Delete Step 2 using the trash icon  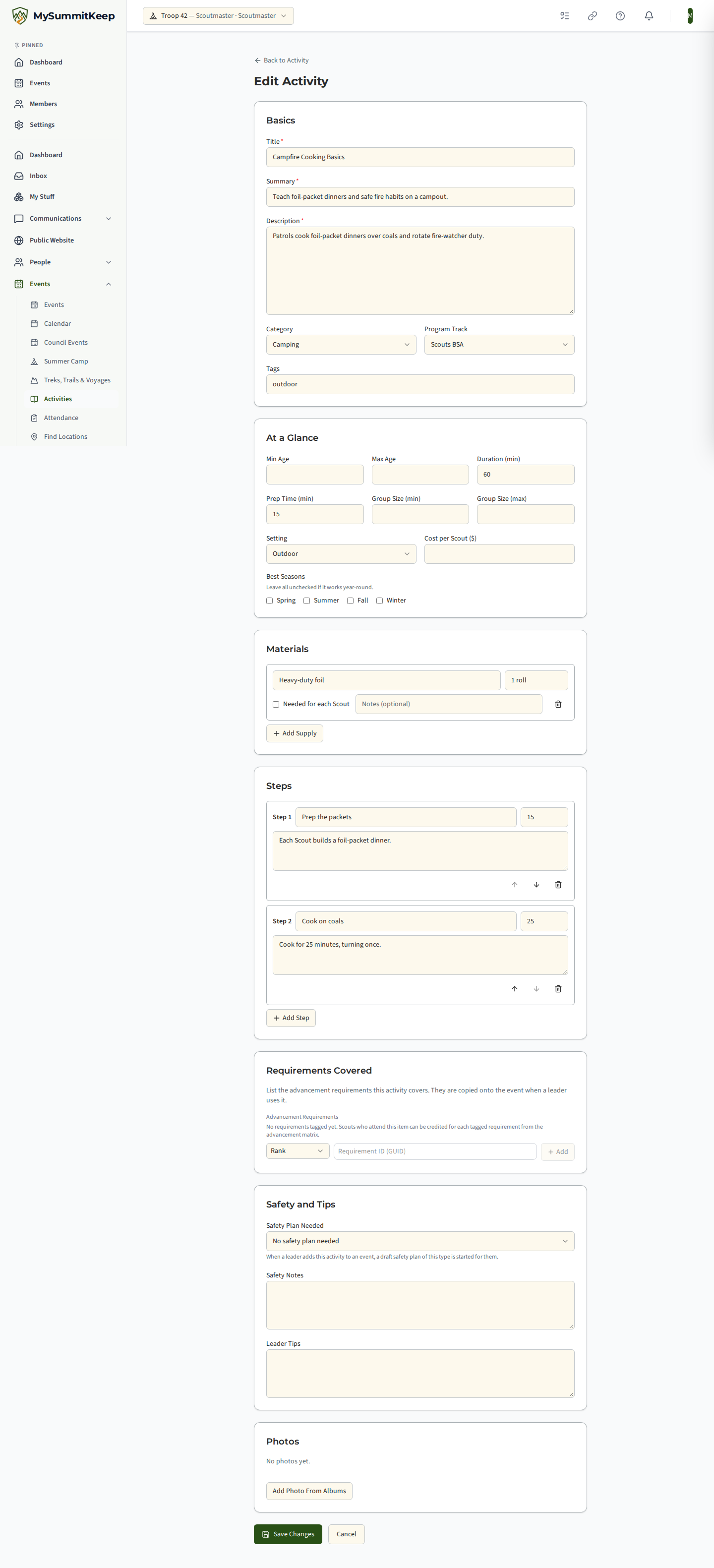pos(558,988)
